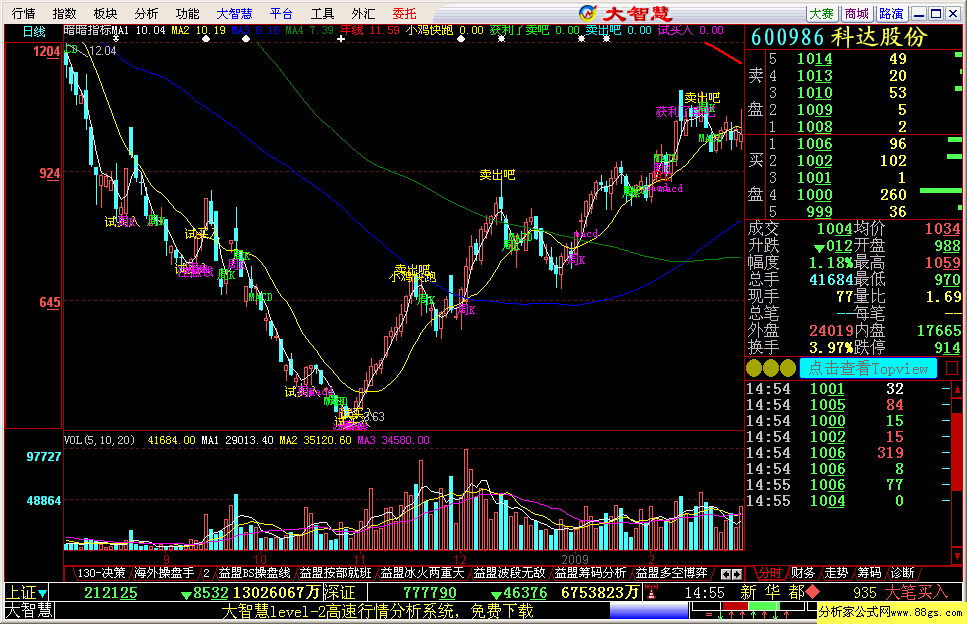Switch to the 益盟按部就班 tab
Image resolution: width=967 pixels, height=624 pixels.
click(x=335, y=573)
